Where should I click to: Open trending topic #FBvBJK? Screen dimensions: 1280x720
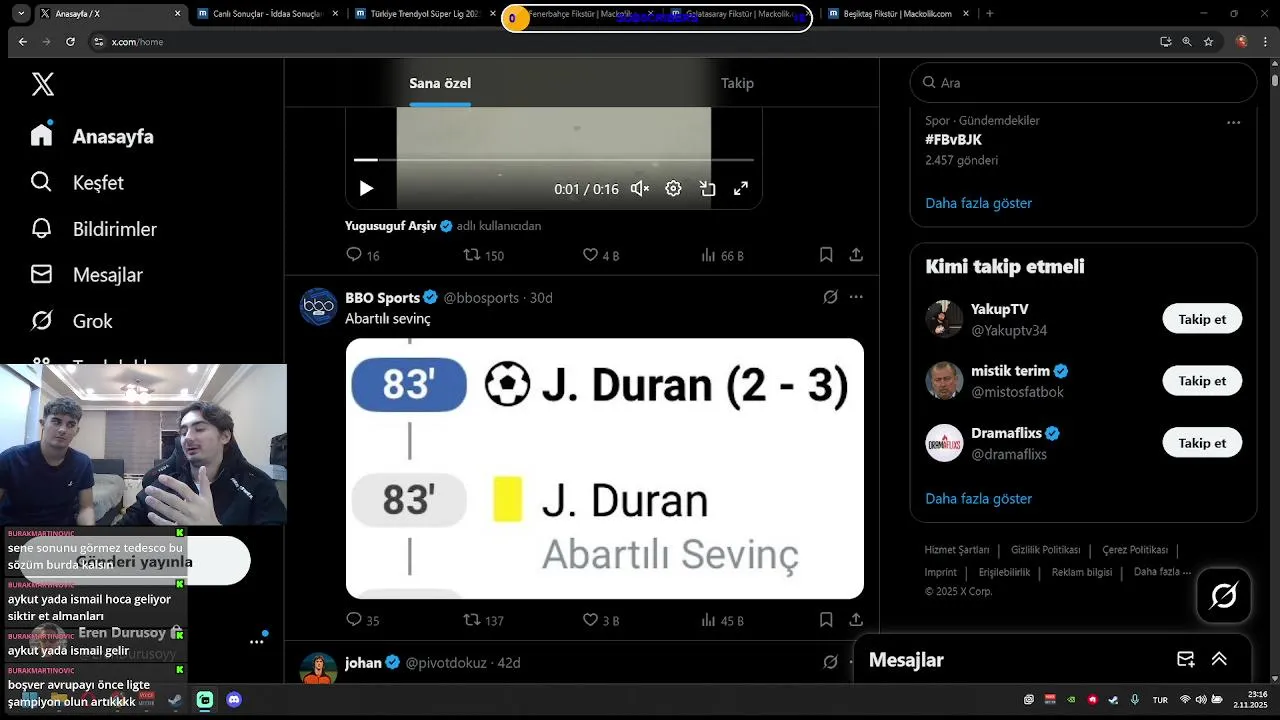(x=953, y=140)
